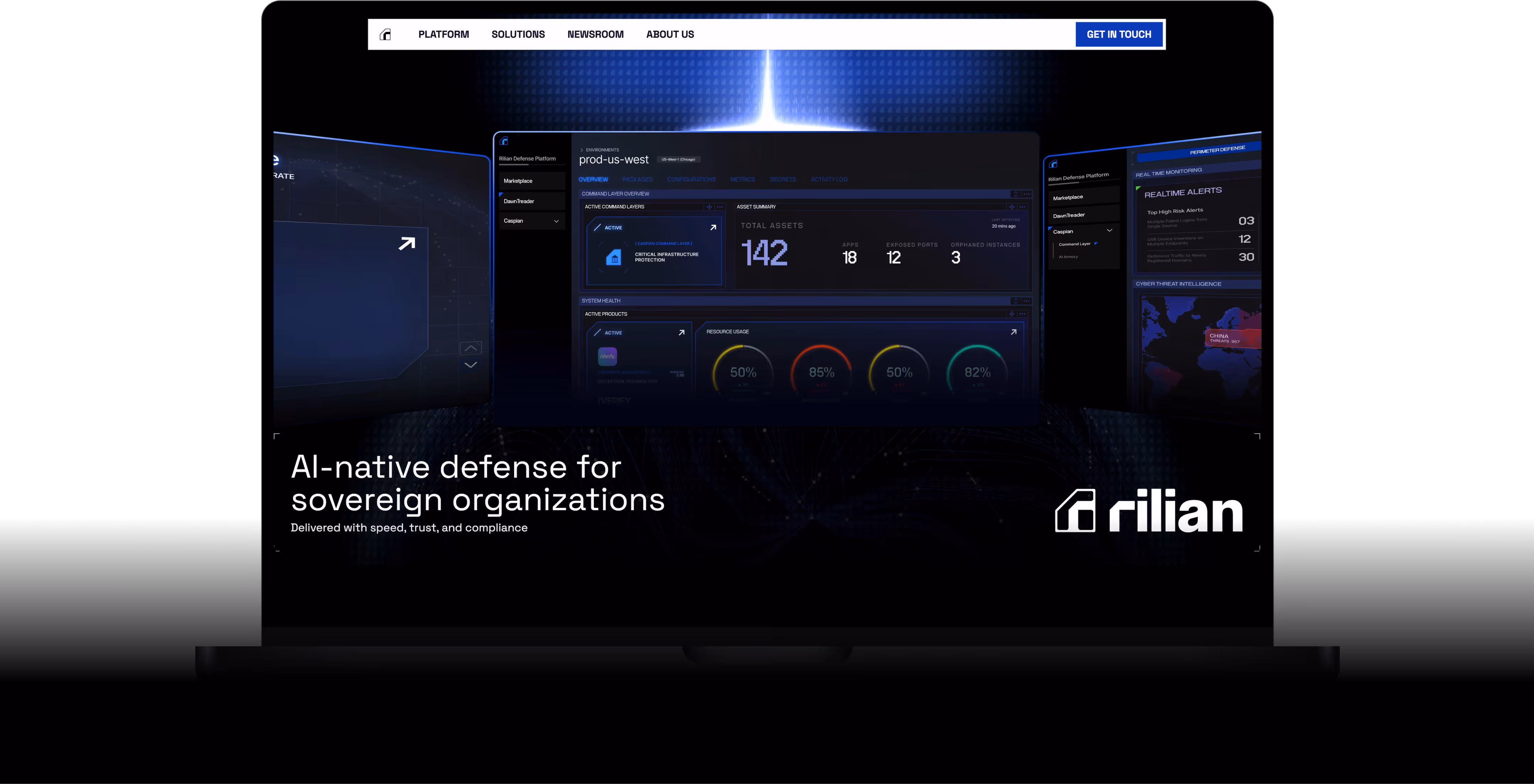Open the Caspian Command Layer card via its arrow icon
Image resolution: width=1534 pixels, height=784 pixels.
tap(713, 227)
